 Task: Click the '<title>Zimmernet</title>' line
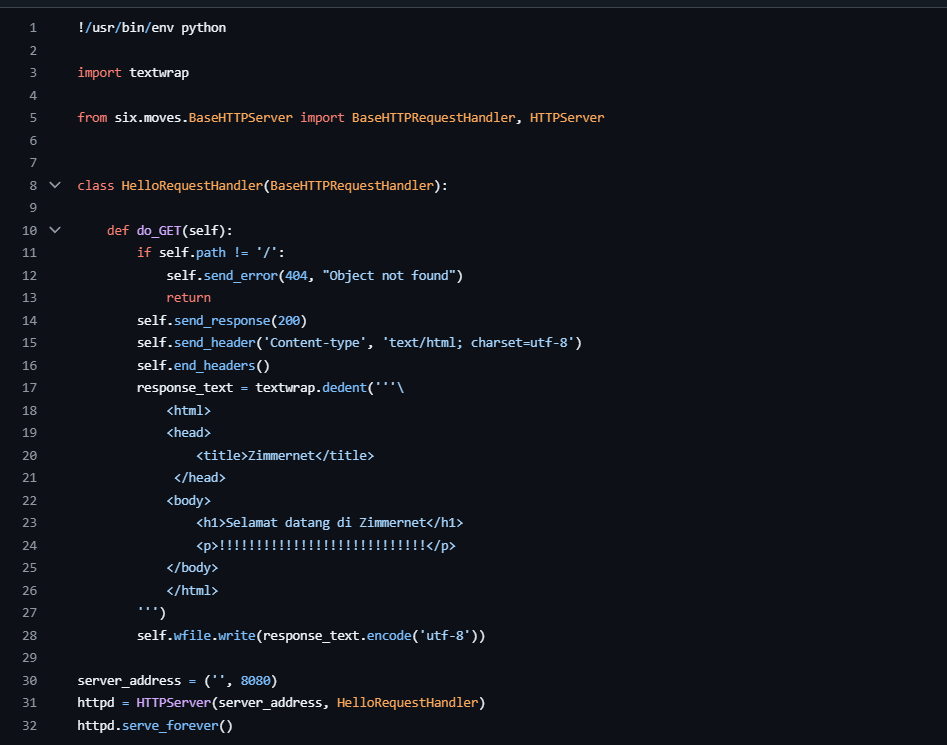click(x=285, y=455)
